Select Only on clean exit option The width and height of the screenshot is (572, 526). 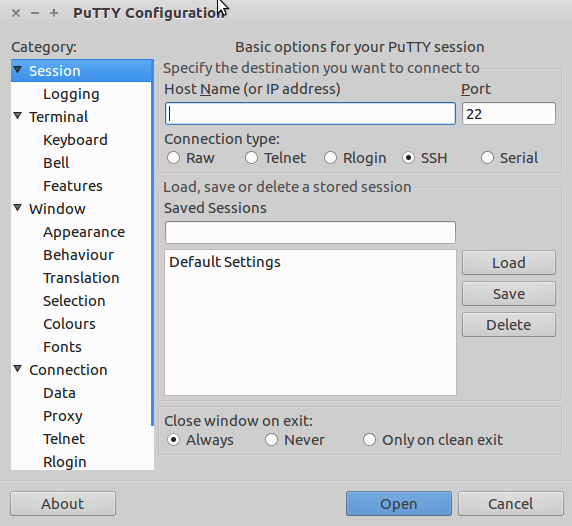pos(369,440)
